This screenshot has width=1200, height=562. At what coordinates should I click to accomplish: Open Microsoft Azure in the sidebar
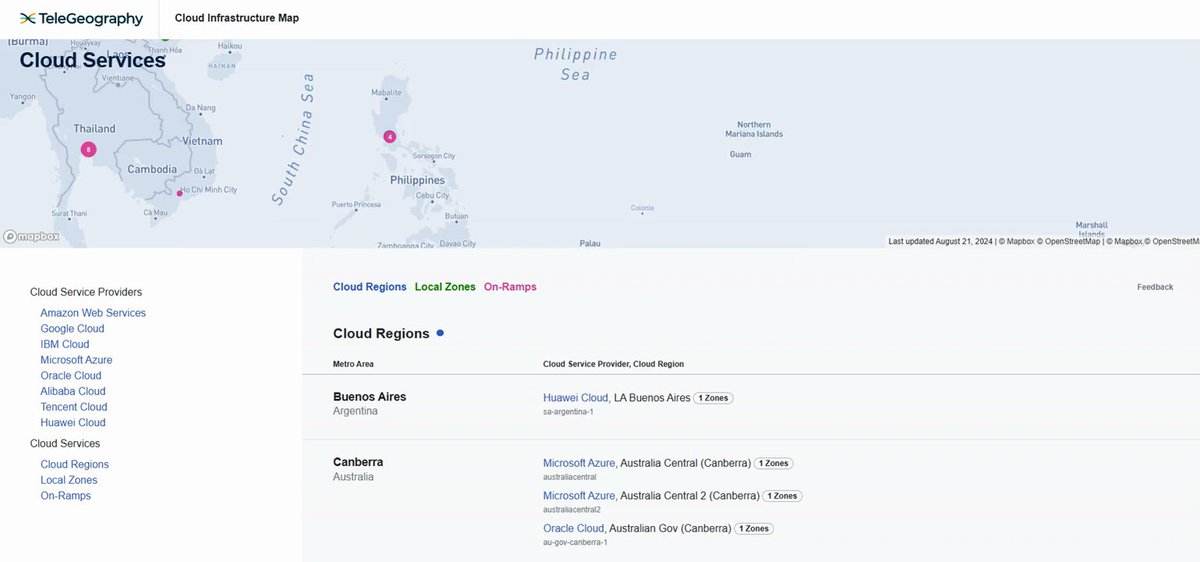click(x=76, y=360)
